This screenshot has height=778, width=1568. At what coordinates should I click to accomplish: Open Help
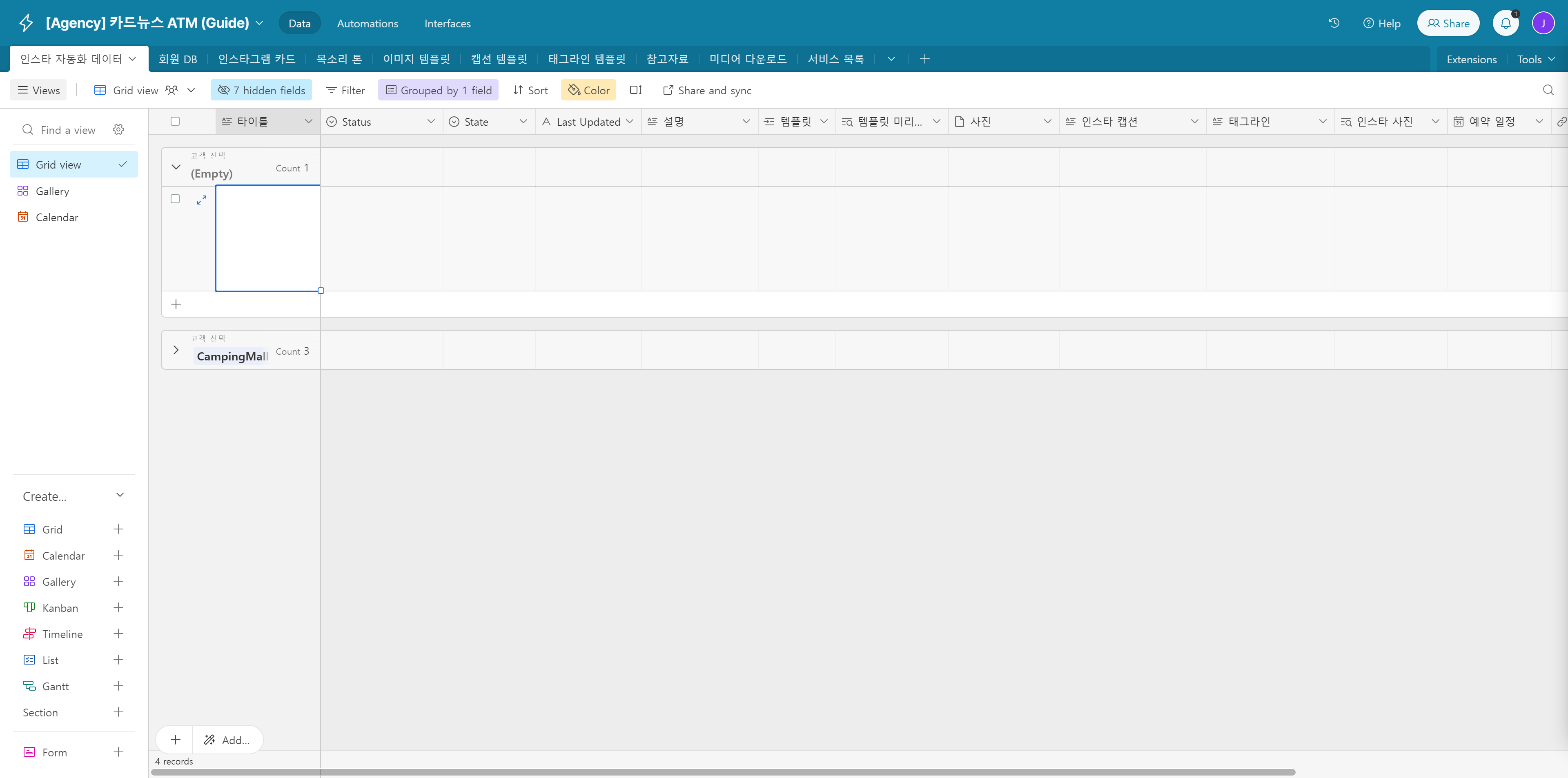click(1382, 23)
